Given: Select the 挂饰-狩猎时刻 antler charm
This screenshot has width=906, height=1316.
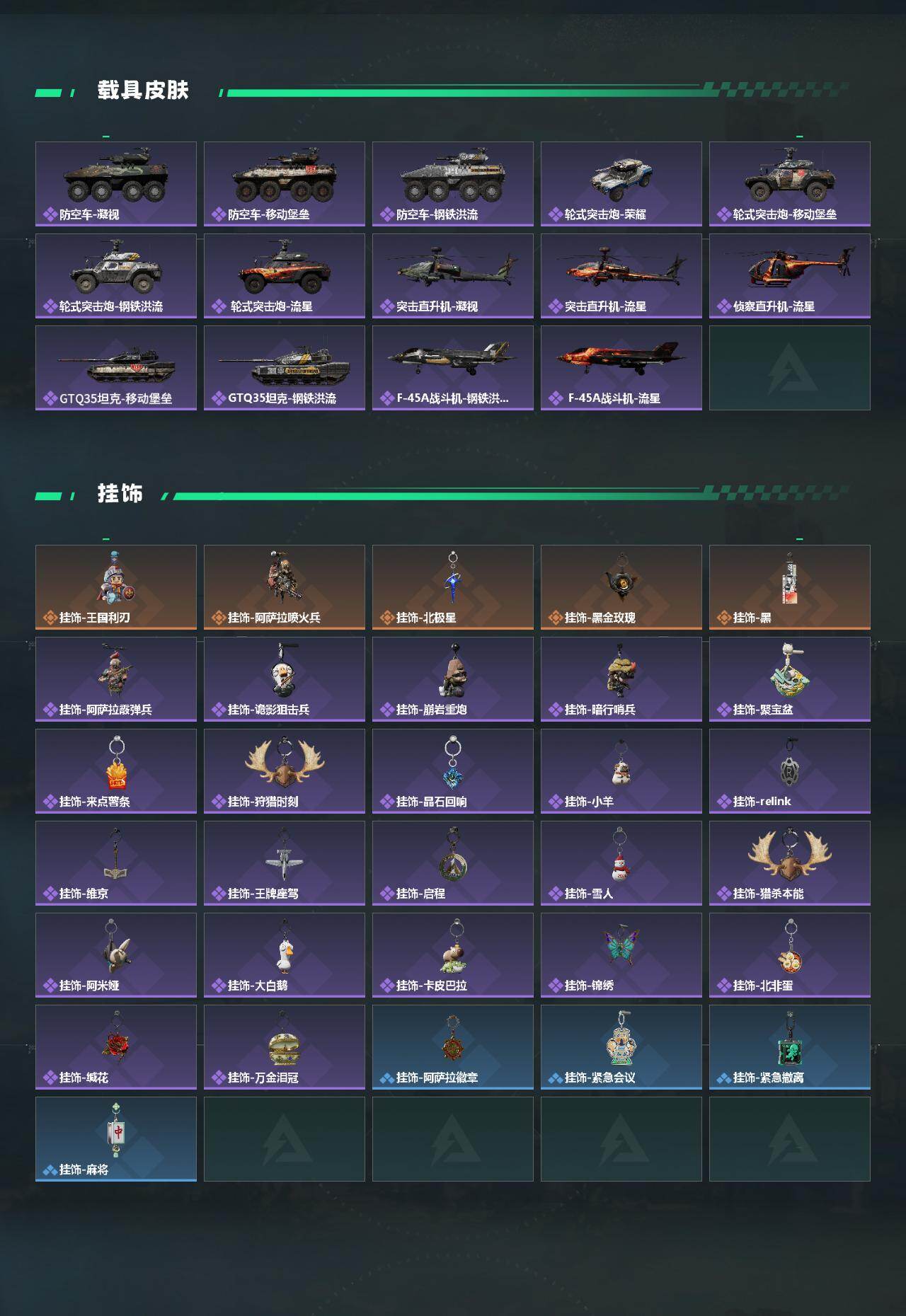Looking at the screenshot, I should (285, 771).
